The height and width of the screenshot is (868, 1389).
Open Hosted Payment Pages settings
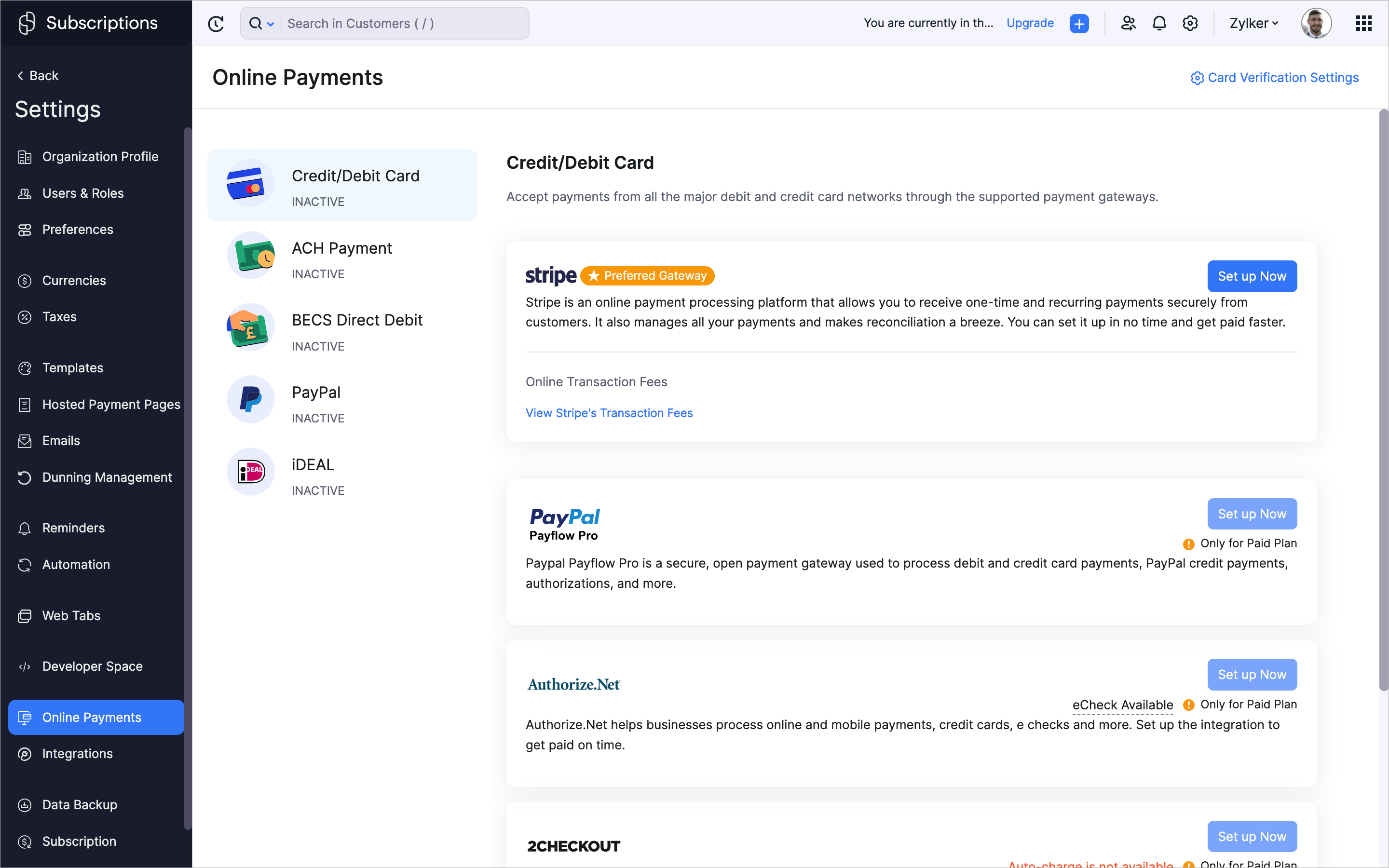(x=96, y=405)
